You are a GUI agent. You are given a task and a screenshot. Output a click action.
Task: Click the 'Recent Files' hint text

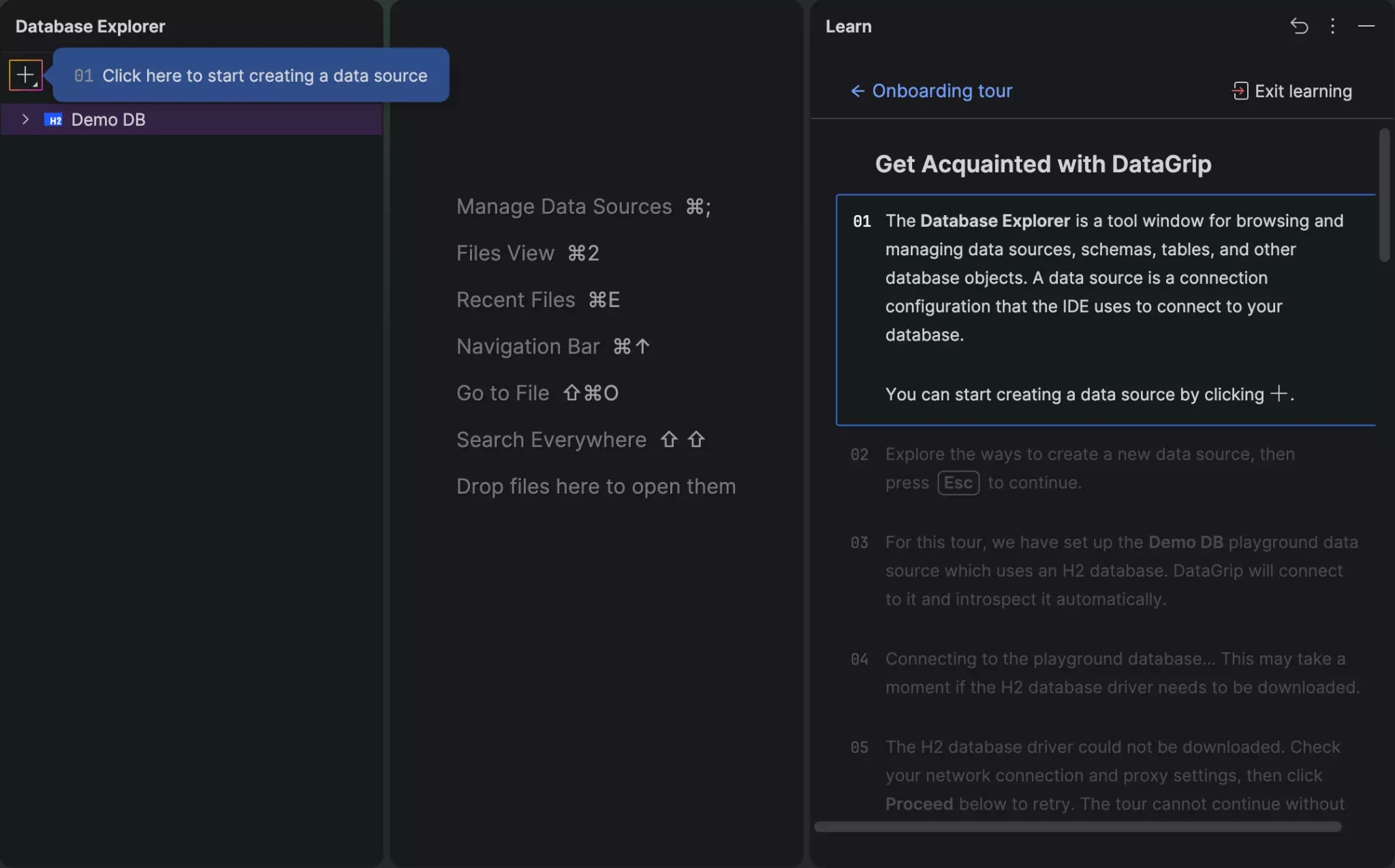[x=516, y=300]
